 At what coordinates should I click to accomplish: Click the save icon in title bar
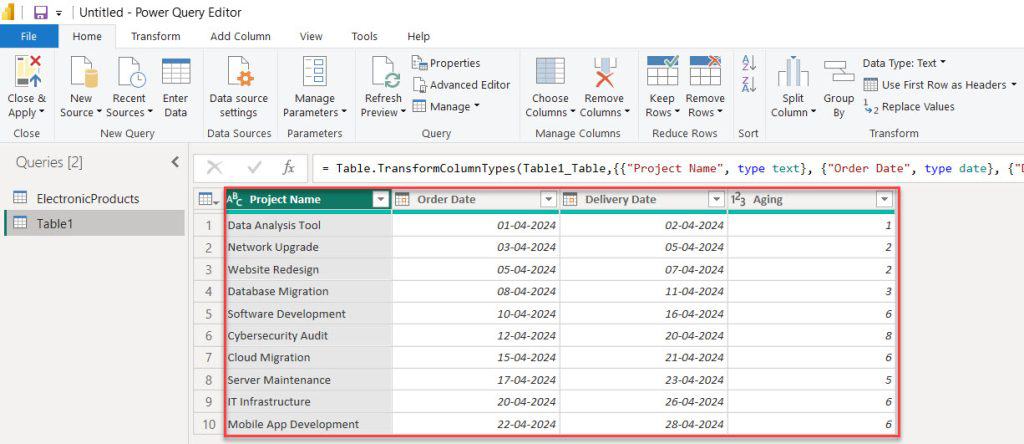40,12
